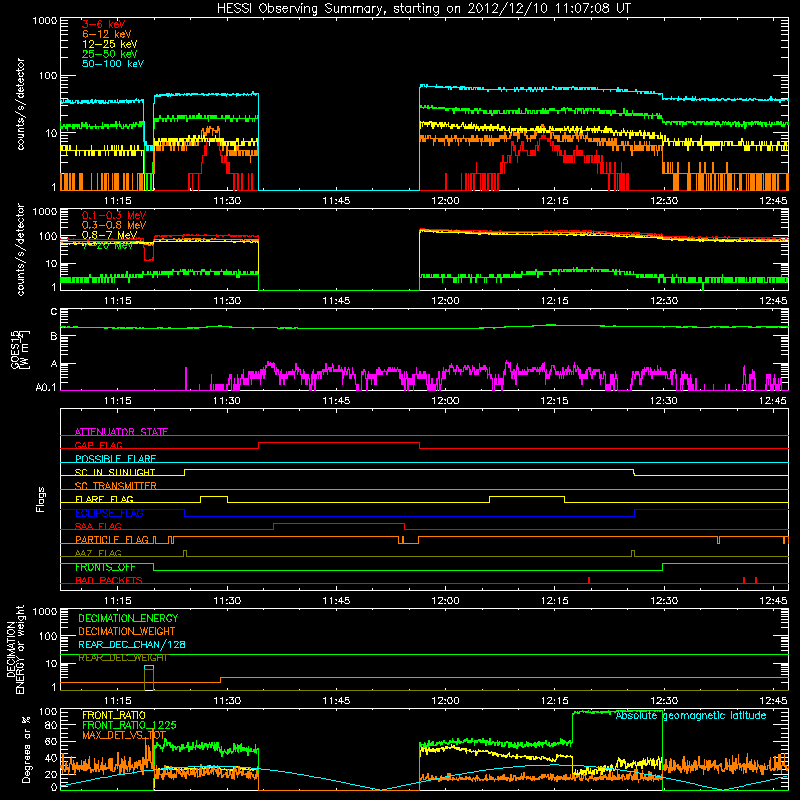
Task: Click the FRONT_RATIO legend label
Action: [x=114, y=715]
